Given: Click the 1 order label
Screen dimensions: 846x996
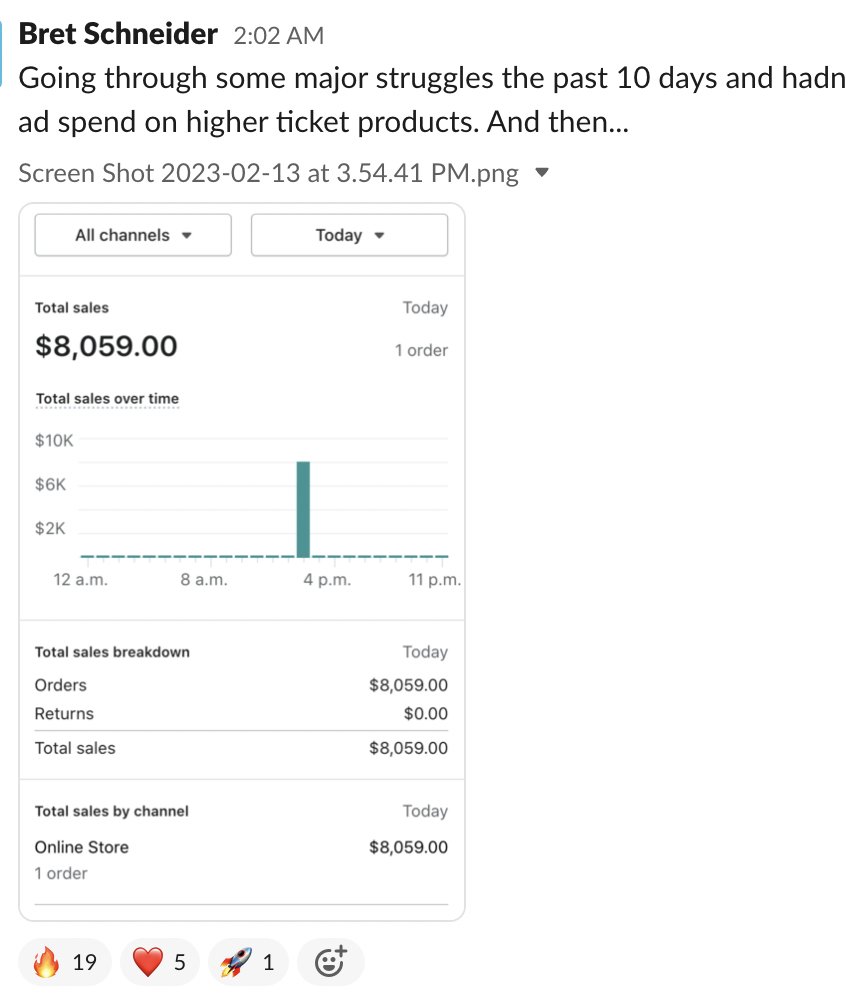Looking at the screenshot, I should coord(420,350).
